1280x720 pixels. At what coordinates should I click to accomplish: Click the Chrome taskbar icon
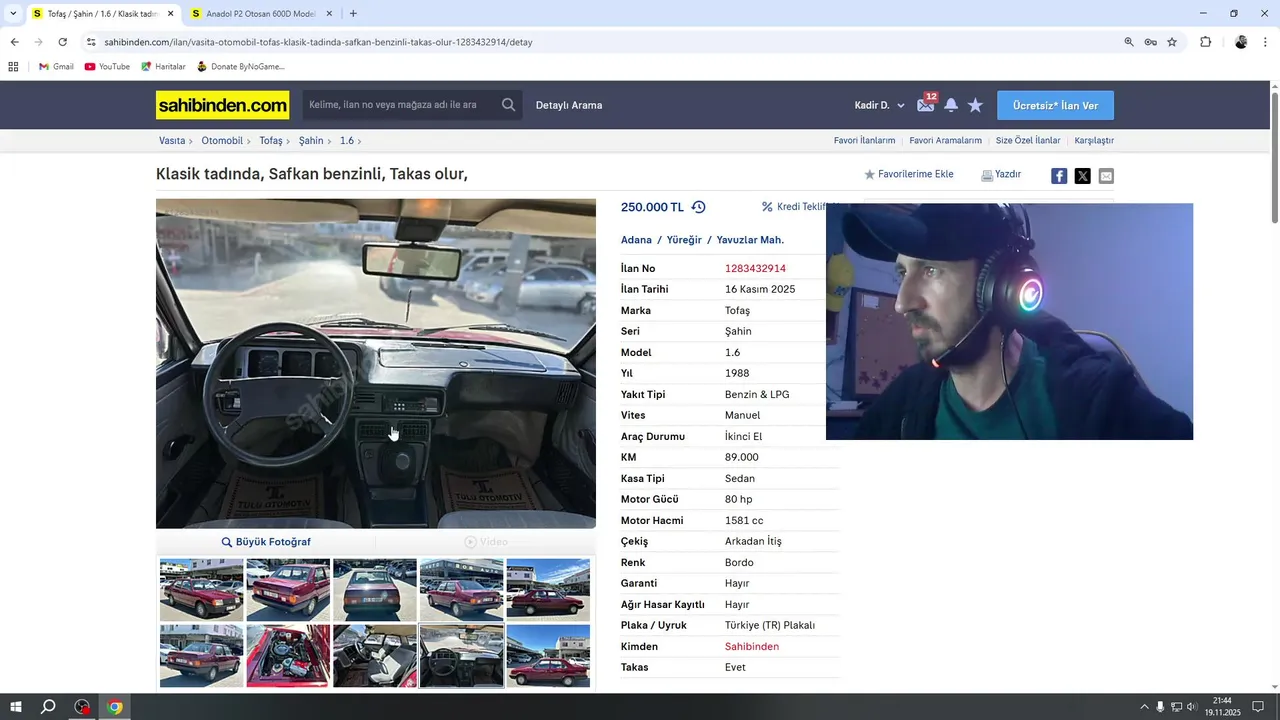coord(115,707)
